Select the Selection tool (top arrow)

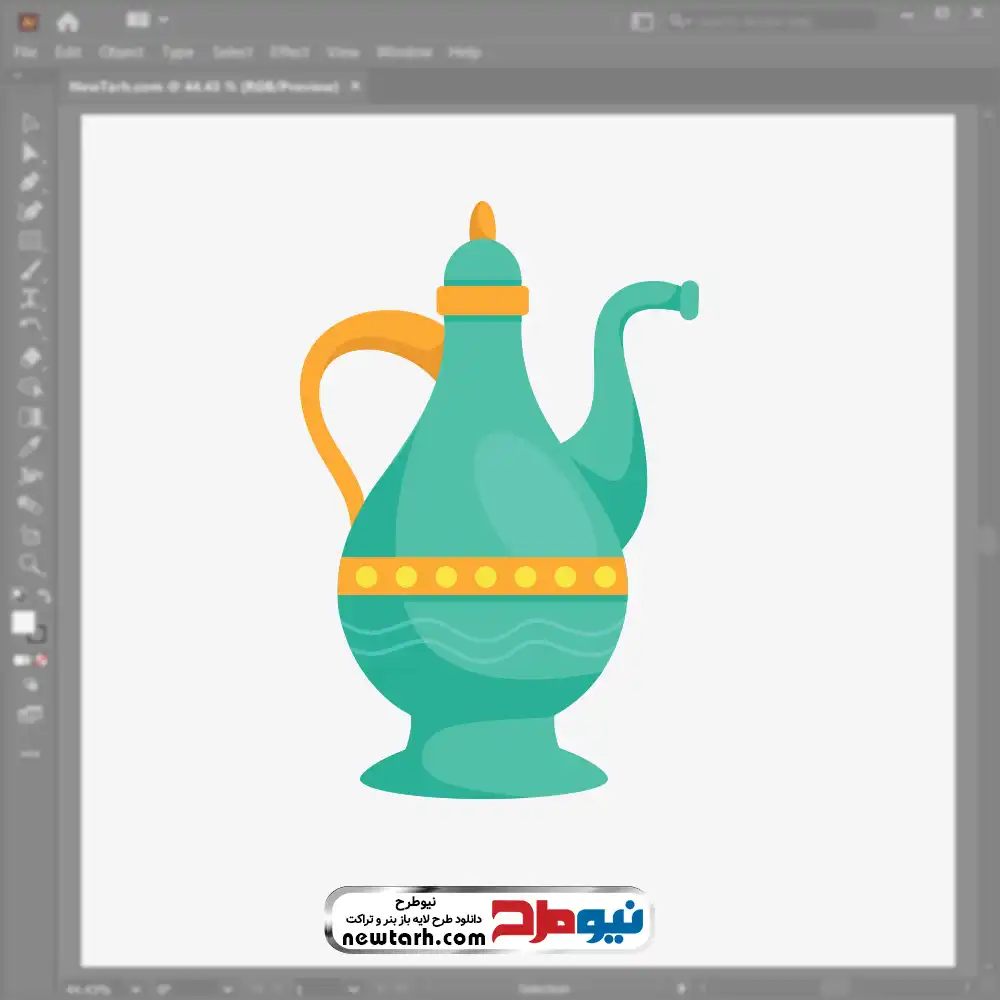click(x=31, y=123)
